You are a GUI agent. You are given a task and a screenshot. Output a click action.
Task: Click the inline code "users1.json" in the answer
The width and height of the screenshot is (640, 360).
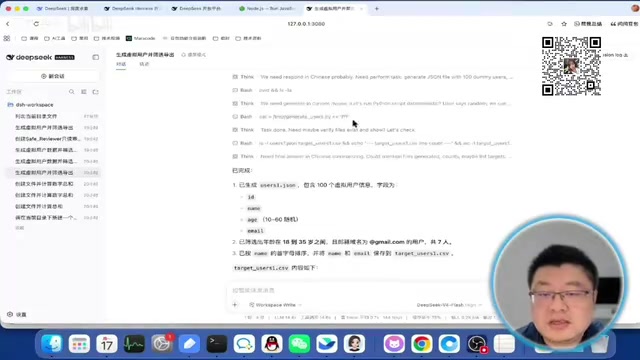tap(278, 185)
